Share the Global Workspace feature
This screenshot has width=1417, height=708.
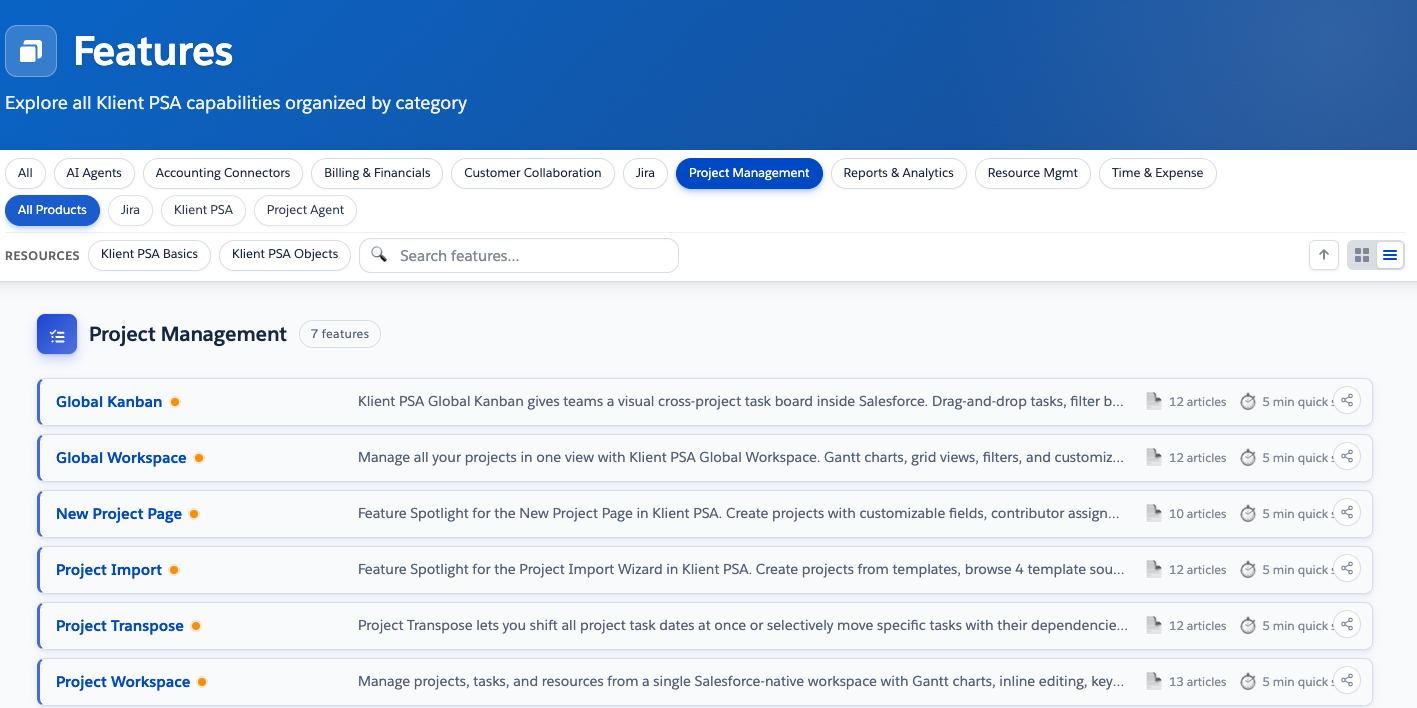[1347, 457]
